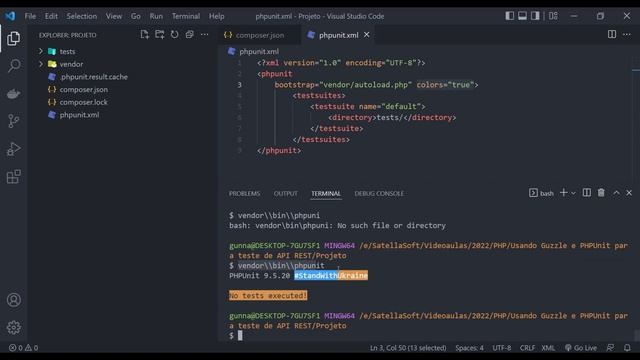Change the UTF-8 encoding in the status bar
Image resolution: width=640 pixels, height=360 pixels.
click(x=502, y=348)
